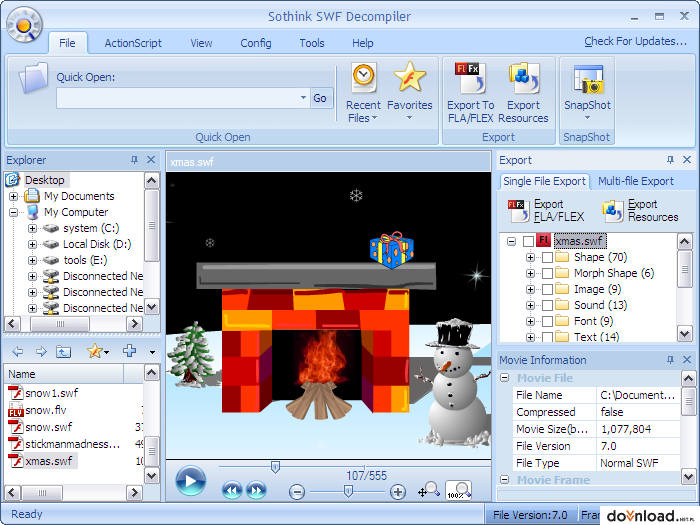Click Export Resources in Export panel
This screenshot has width=700, height=525.
tap(640, 210)
